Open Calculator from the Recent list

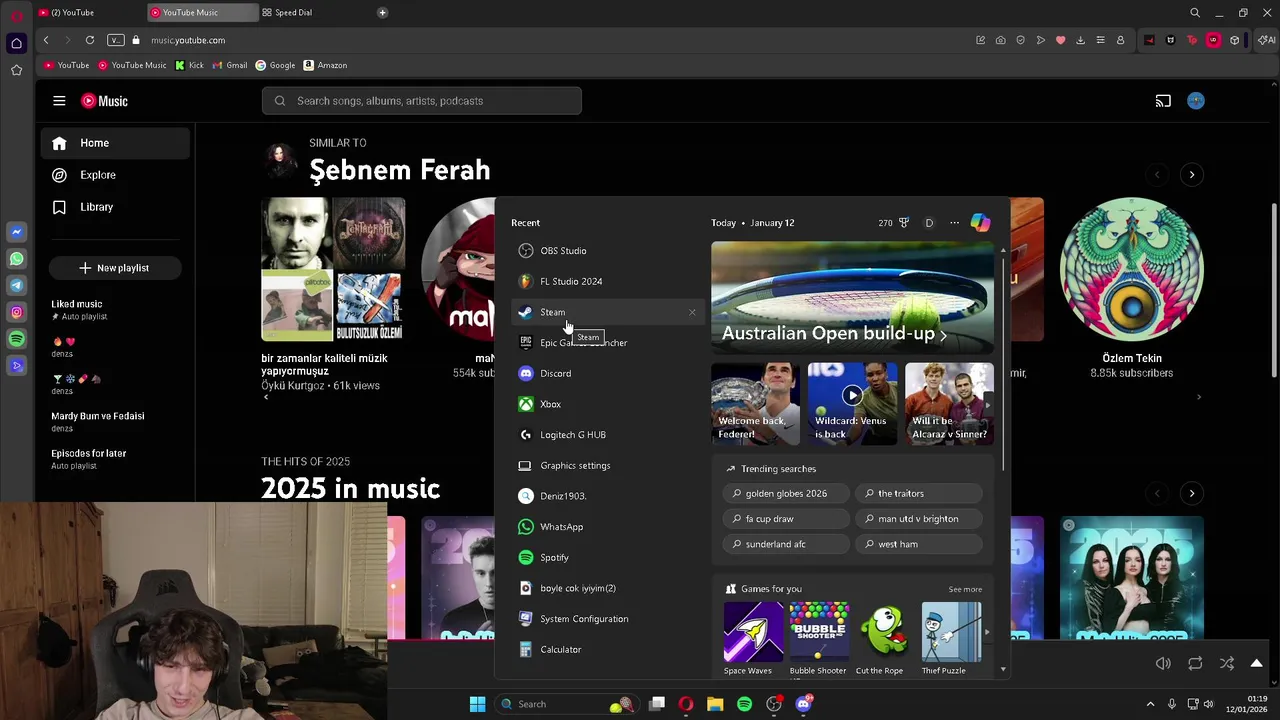pos(607,649)
